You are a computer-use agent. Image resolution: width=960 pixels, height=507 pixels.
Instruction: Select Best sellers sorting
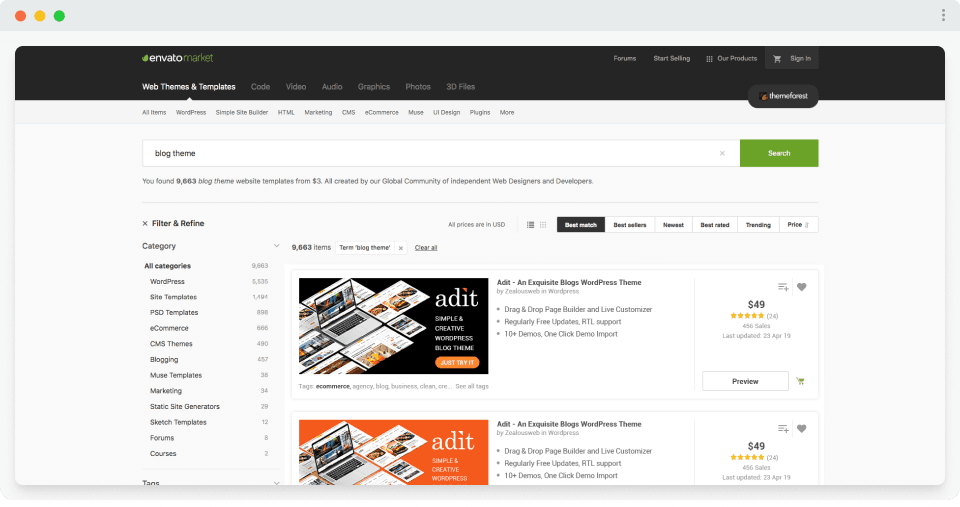click(630, 225)
